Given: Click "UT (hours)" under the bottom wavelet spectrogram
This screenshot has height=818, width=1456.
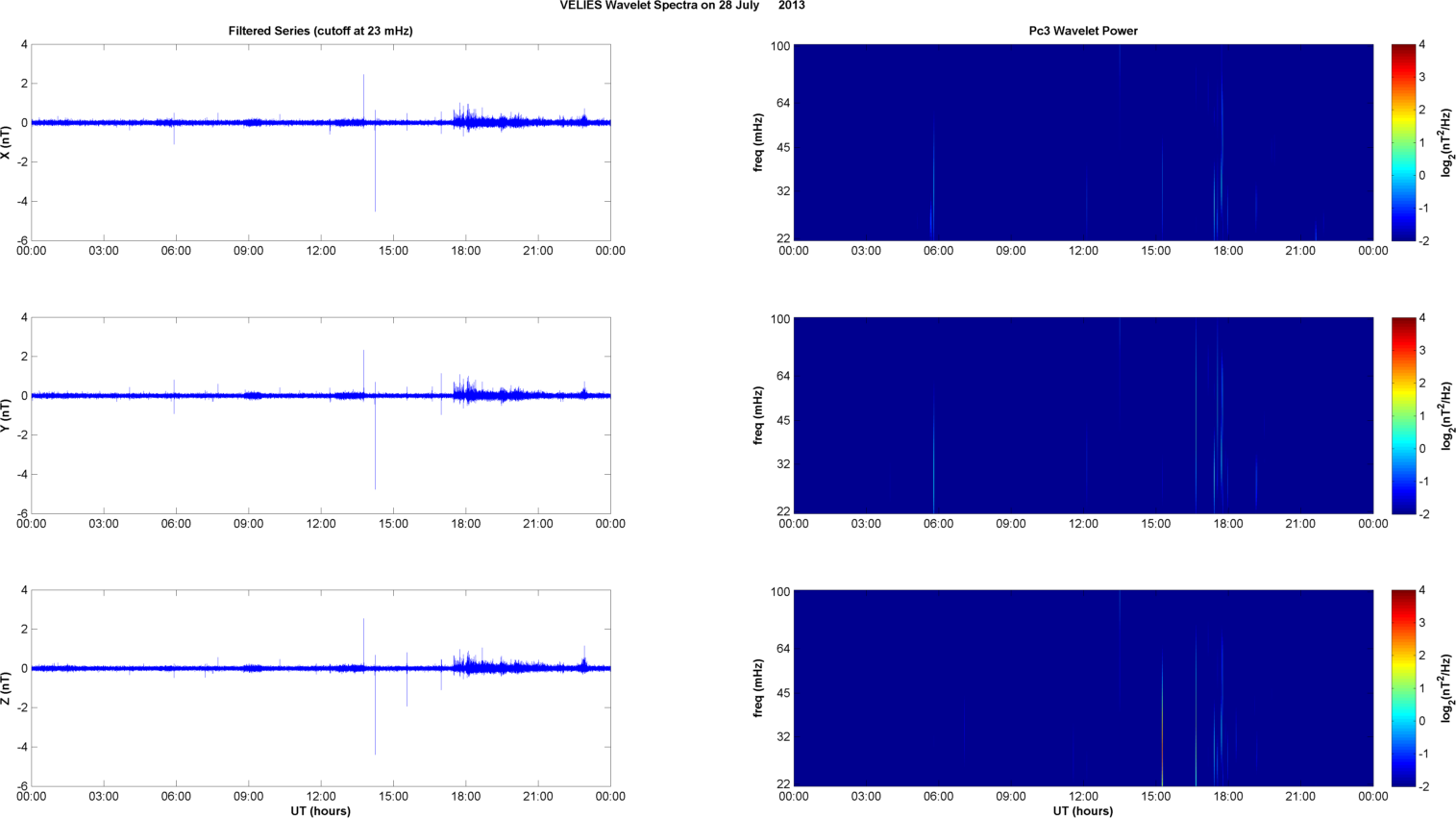Looking at the screenshot, I should point(1083,810).
